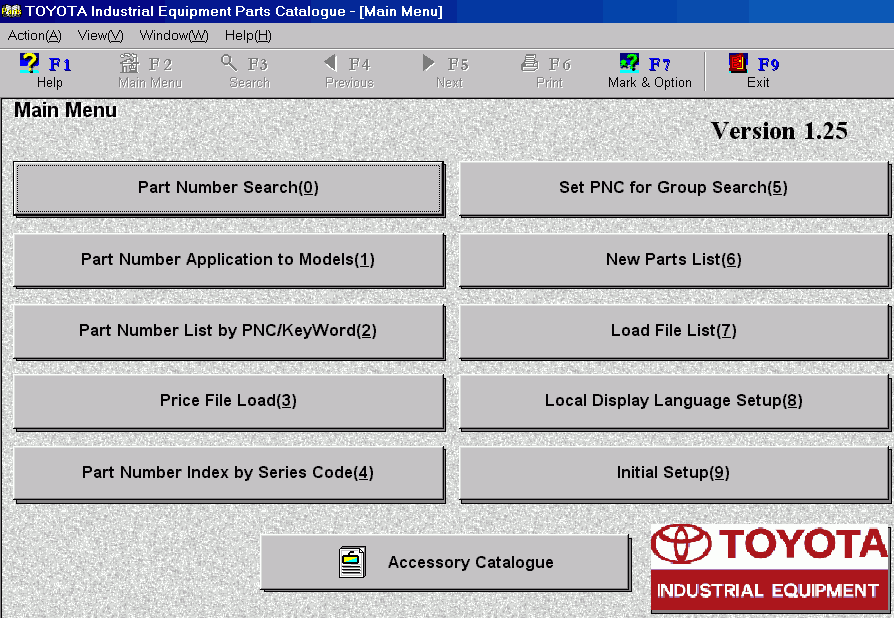Screen dimensions: 894x618
Task: Open Mark & Option via F7 icon
Action: coord(629,63)
